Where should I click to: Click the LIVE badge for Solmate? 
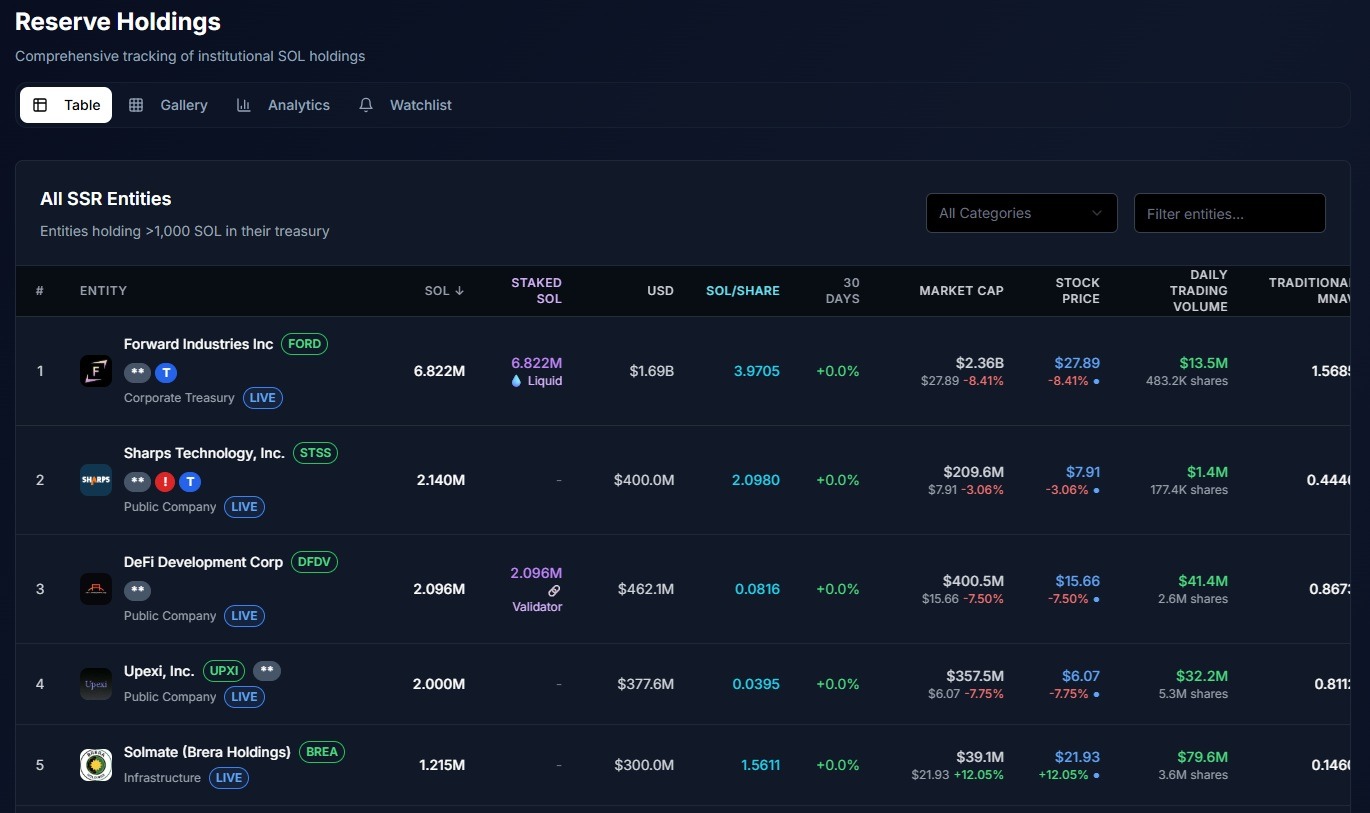click(x=229, y=778)
